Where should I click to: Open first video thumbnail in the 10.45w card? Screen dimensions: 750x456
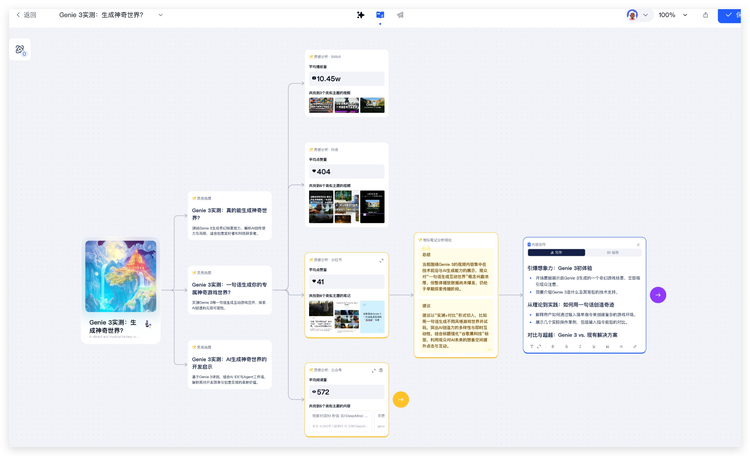pyautogui.click(x=321, y=105)
